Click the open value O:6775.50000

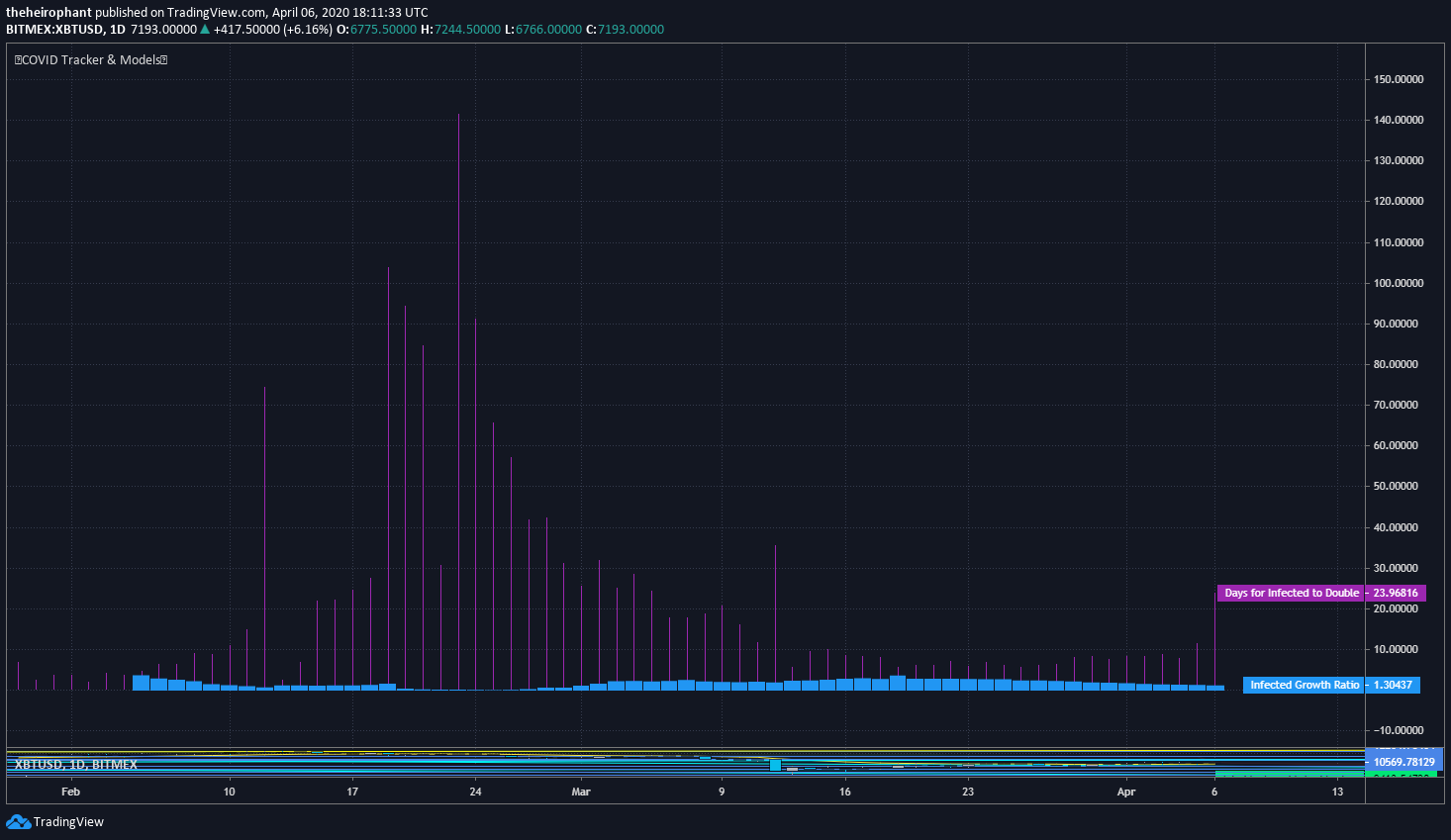[376, 29]
